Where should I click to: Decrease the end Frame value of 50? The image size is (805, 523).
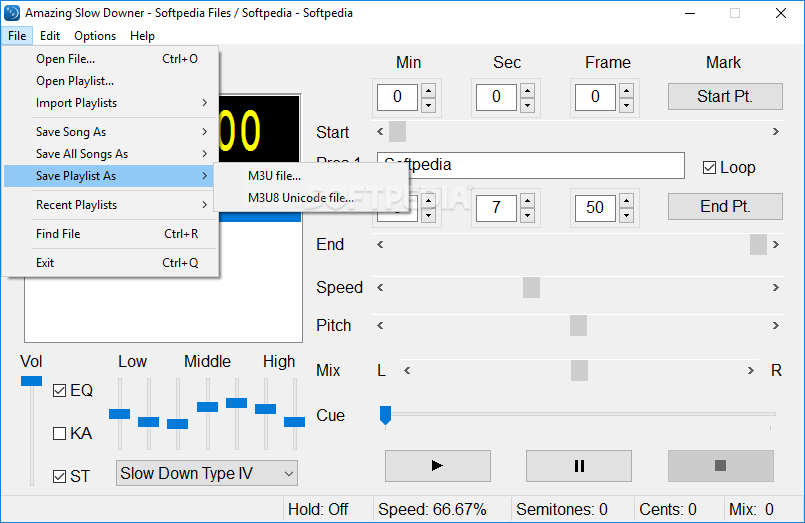pos(626,215)
